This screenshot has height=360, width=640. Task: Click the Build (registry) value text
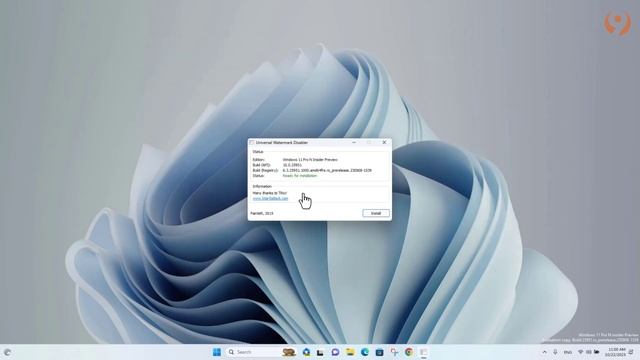tap(327, 170)
